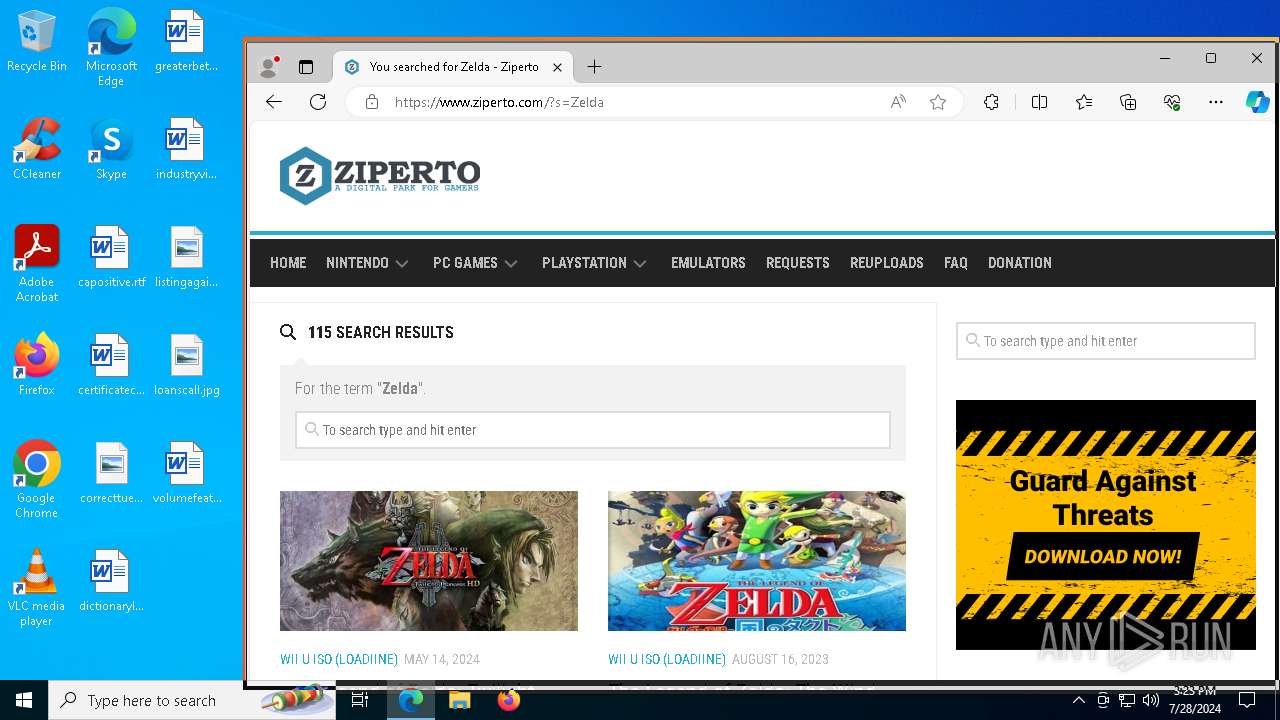Open the Zelda Wind Waker thumbnail

(x=757, y=561)
